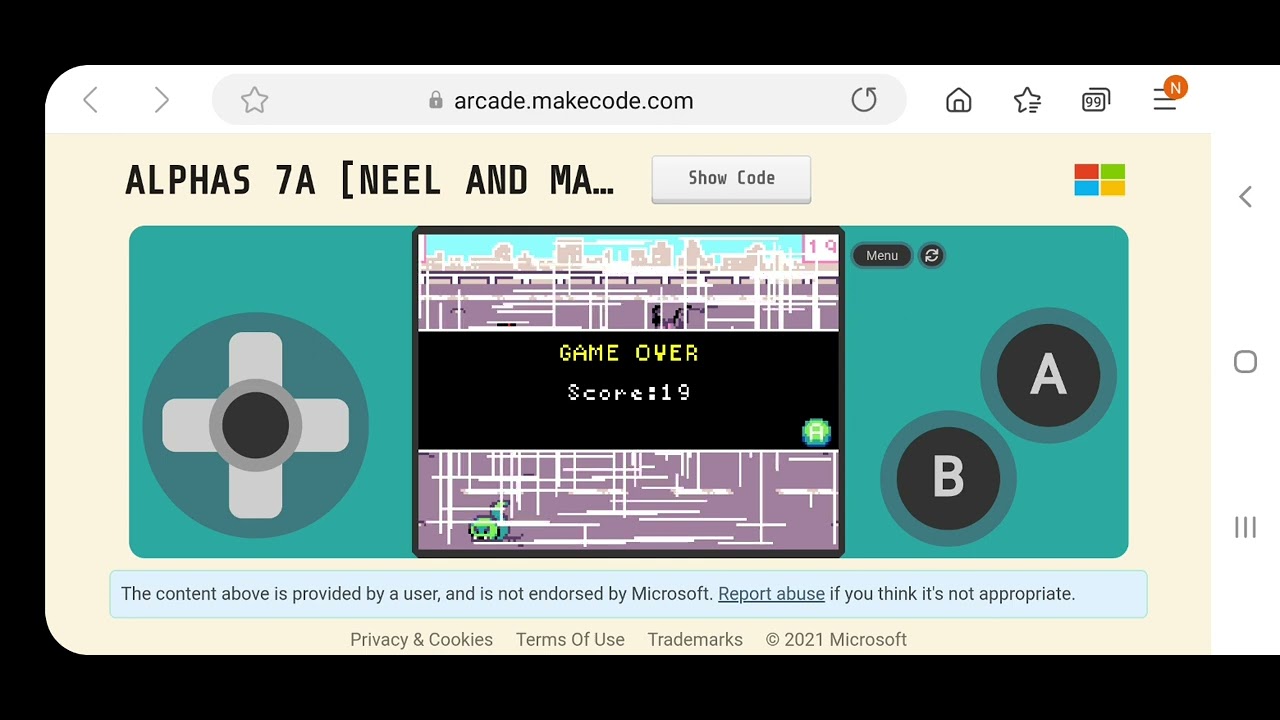Click the Show Code button
The height and width of the screenshot is (720, 1280).
(731, 179)
